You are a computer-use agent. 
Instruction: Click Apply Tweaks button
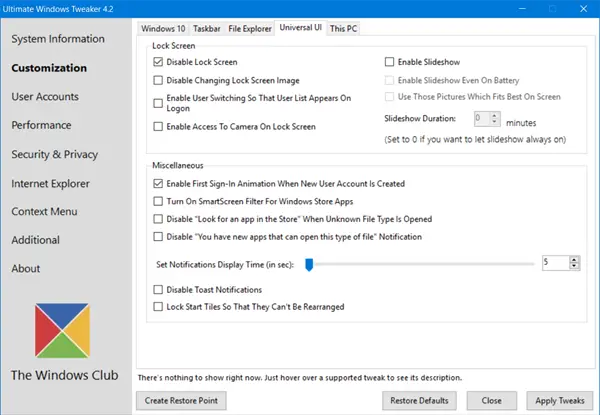point(560,400)
